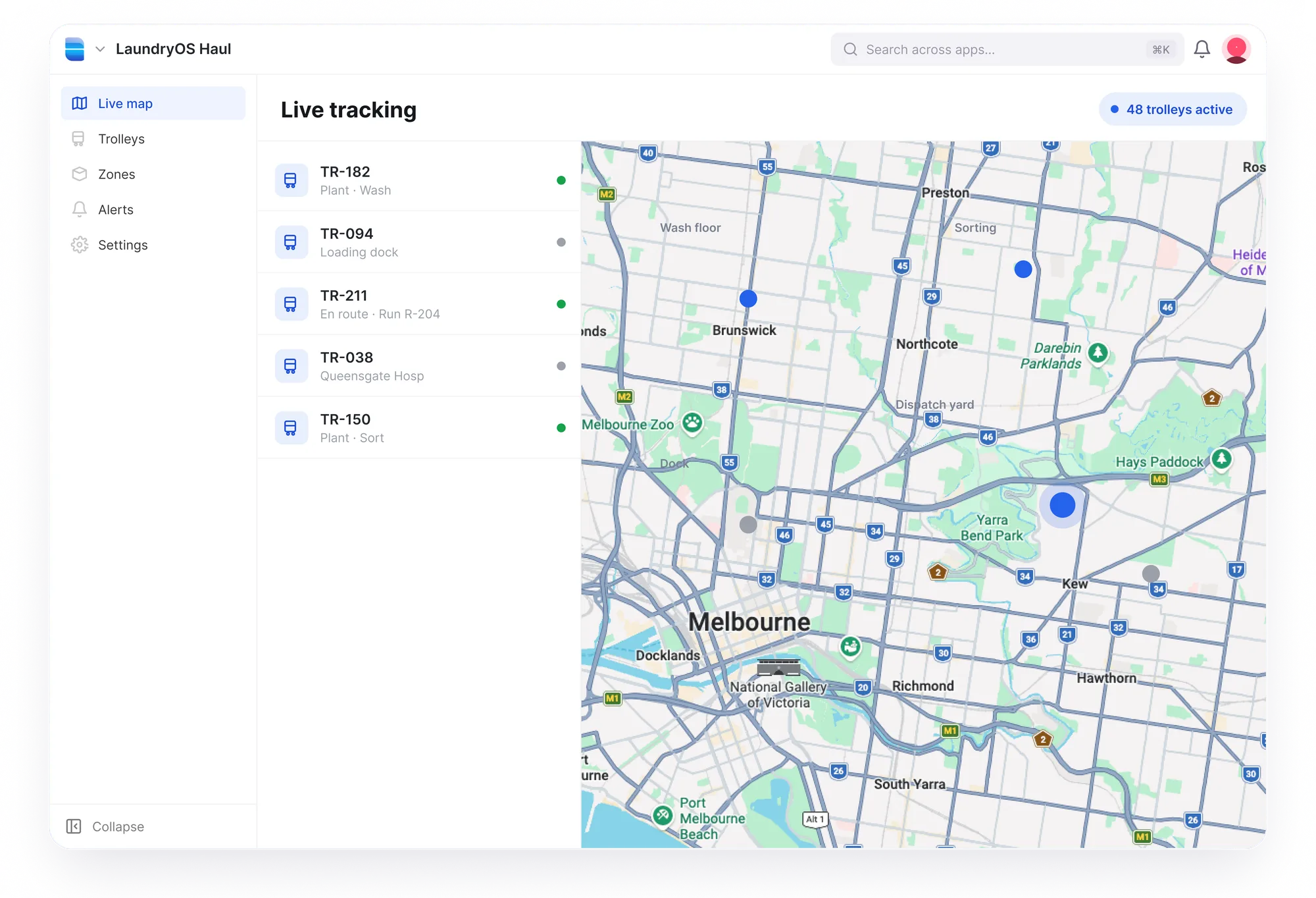Focus the Search across apps field

[x=1007, y=49]
